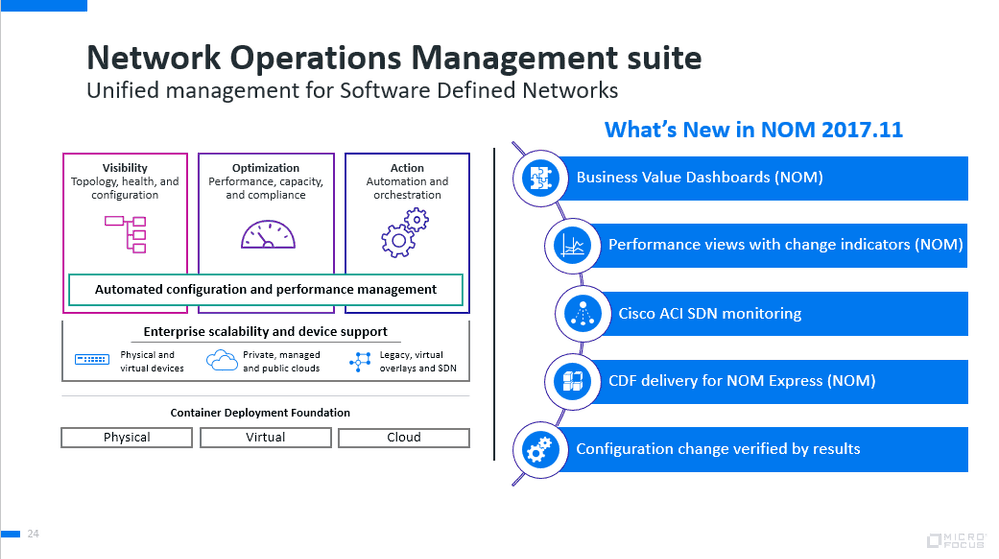Viewport: 999px width, 559px height.
Task: Click the What's New in NOM 2017.11 heading
Action: pyautogui.click(x=753, y=130)
